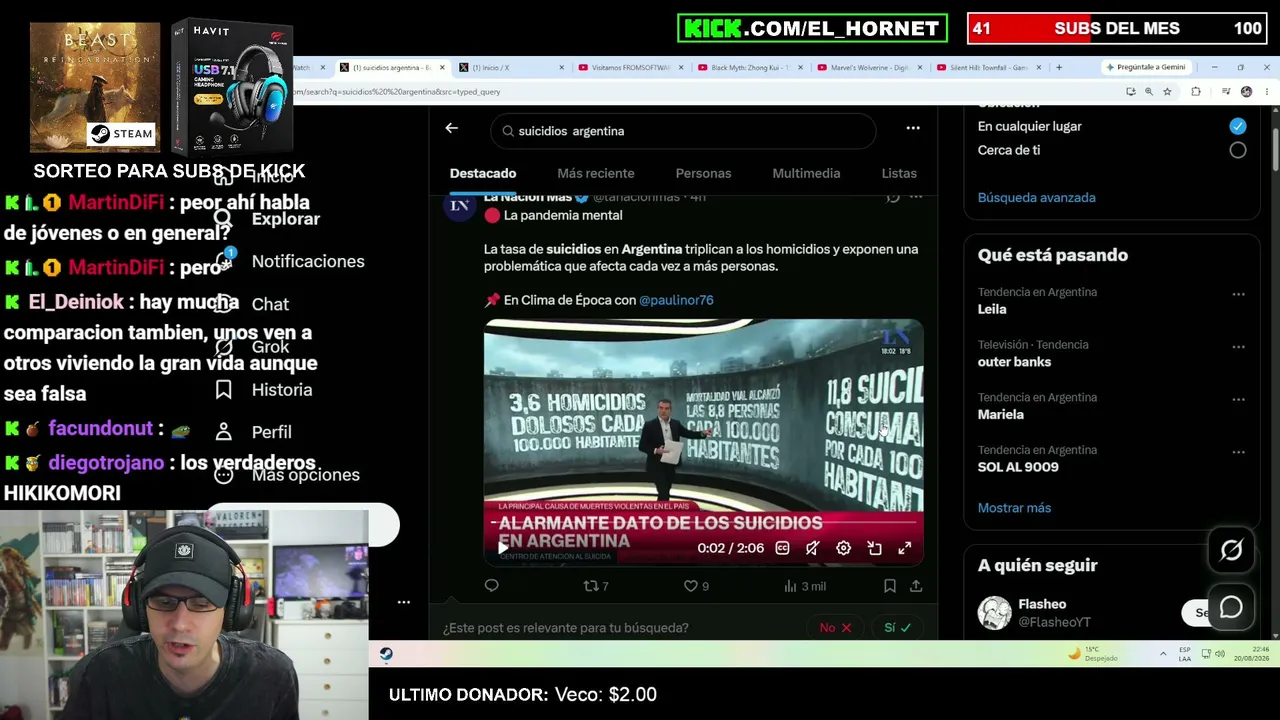Switch to the Black Myth: Zhong Kui tab
This screenshot has width=1280, height=720.
pos(748,68)
